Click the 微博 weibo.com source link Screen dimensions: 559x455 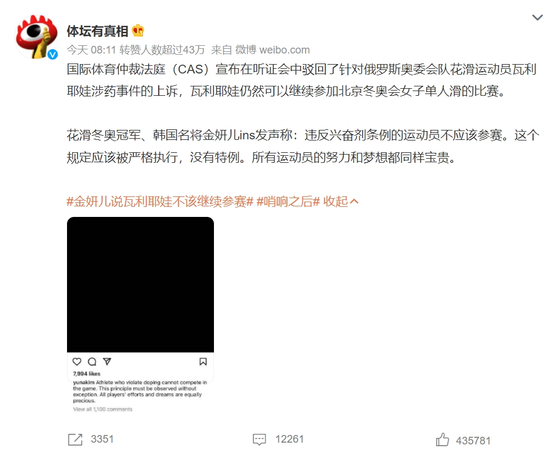coord(272,50)
